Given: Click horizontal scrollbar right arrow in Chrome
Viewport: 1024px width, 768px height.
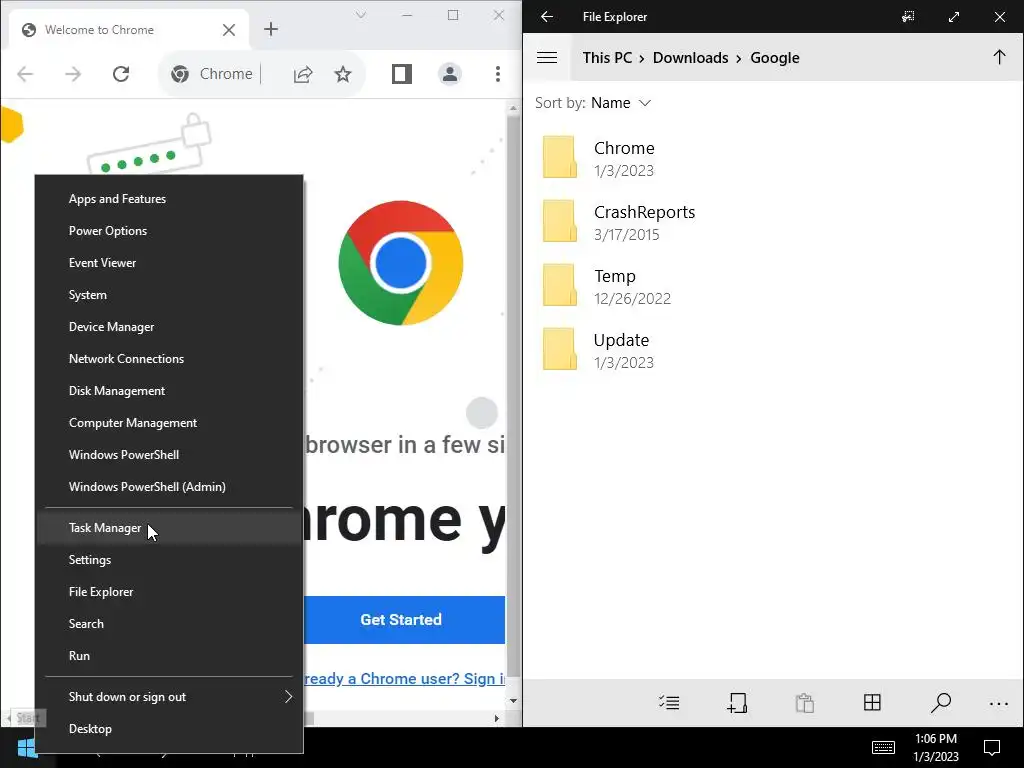Looking at the screenshot, I should [496, 718].
